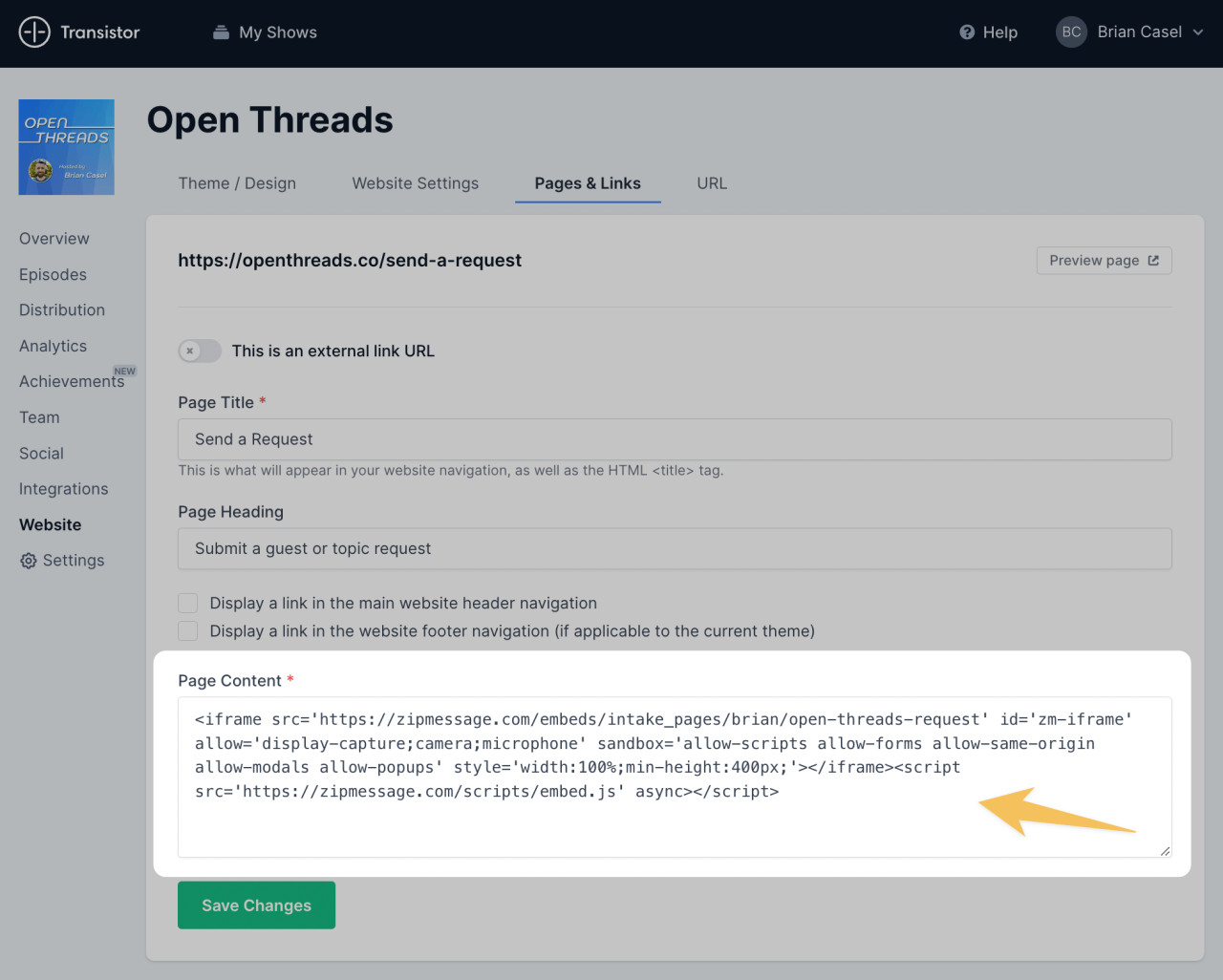The width and height of the screenshot is (1223, 980).
Task: Enable the external link URL toggle
Action: [199, 351]
